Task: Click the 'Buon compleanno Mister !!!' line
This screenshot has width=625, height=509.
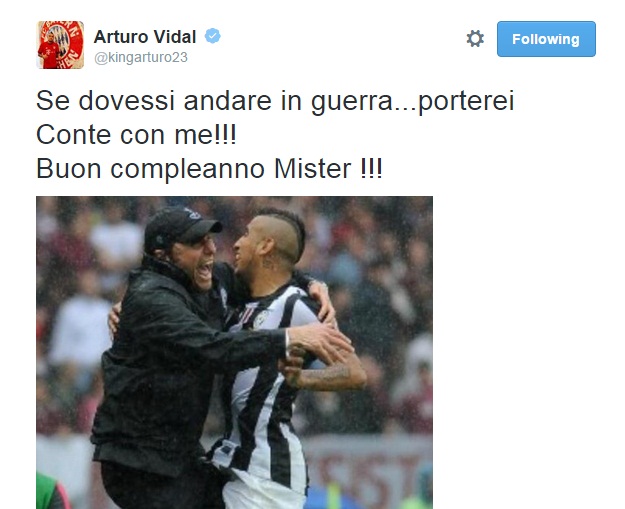Action: pos(209,169)
